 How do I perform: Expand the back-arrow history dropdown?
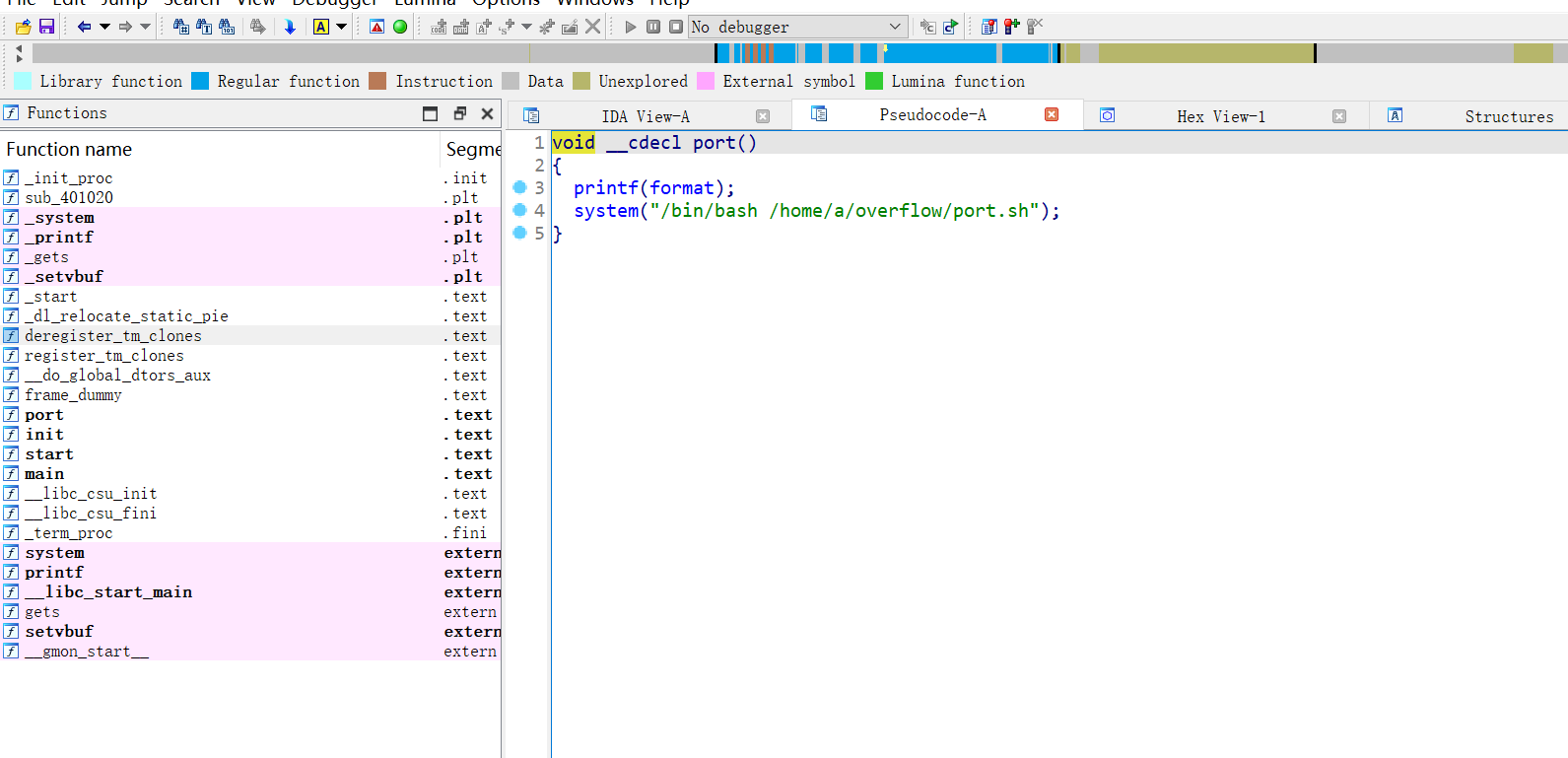pyautogui.click(x=104, y=27)
